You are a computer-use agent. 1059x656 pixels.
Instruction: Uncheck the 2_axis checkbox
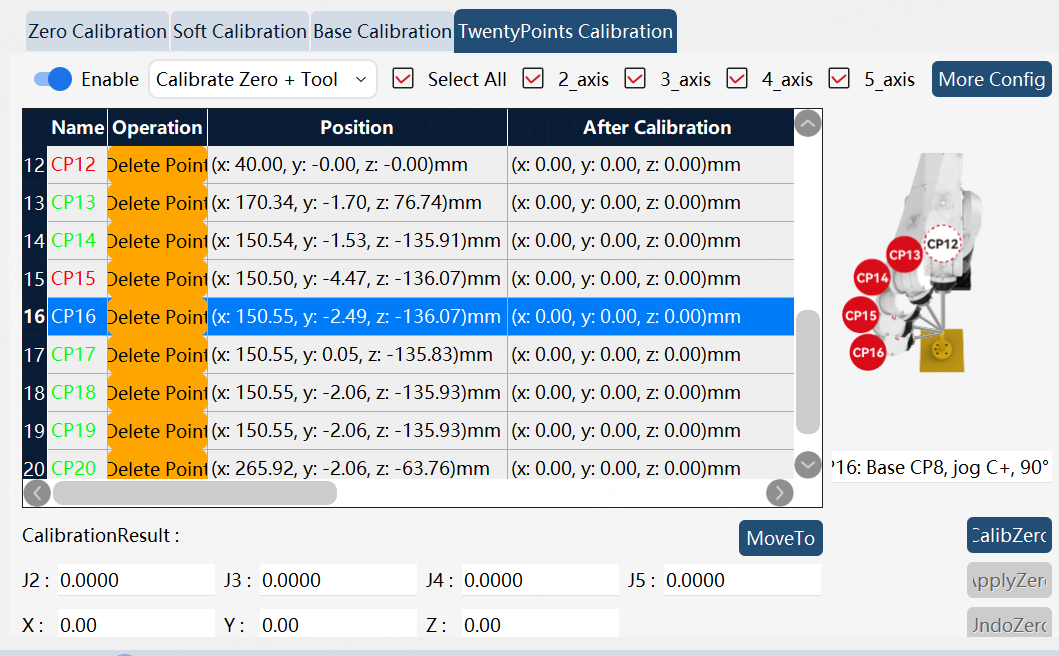pyautogui.click(x=533, y=78)
